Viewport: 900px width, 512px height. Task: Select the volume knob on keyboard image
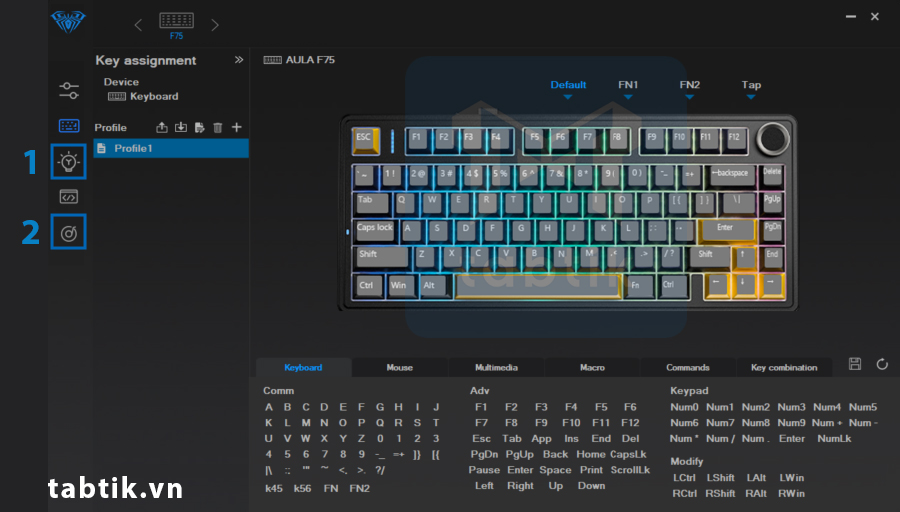773,139
